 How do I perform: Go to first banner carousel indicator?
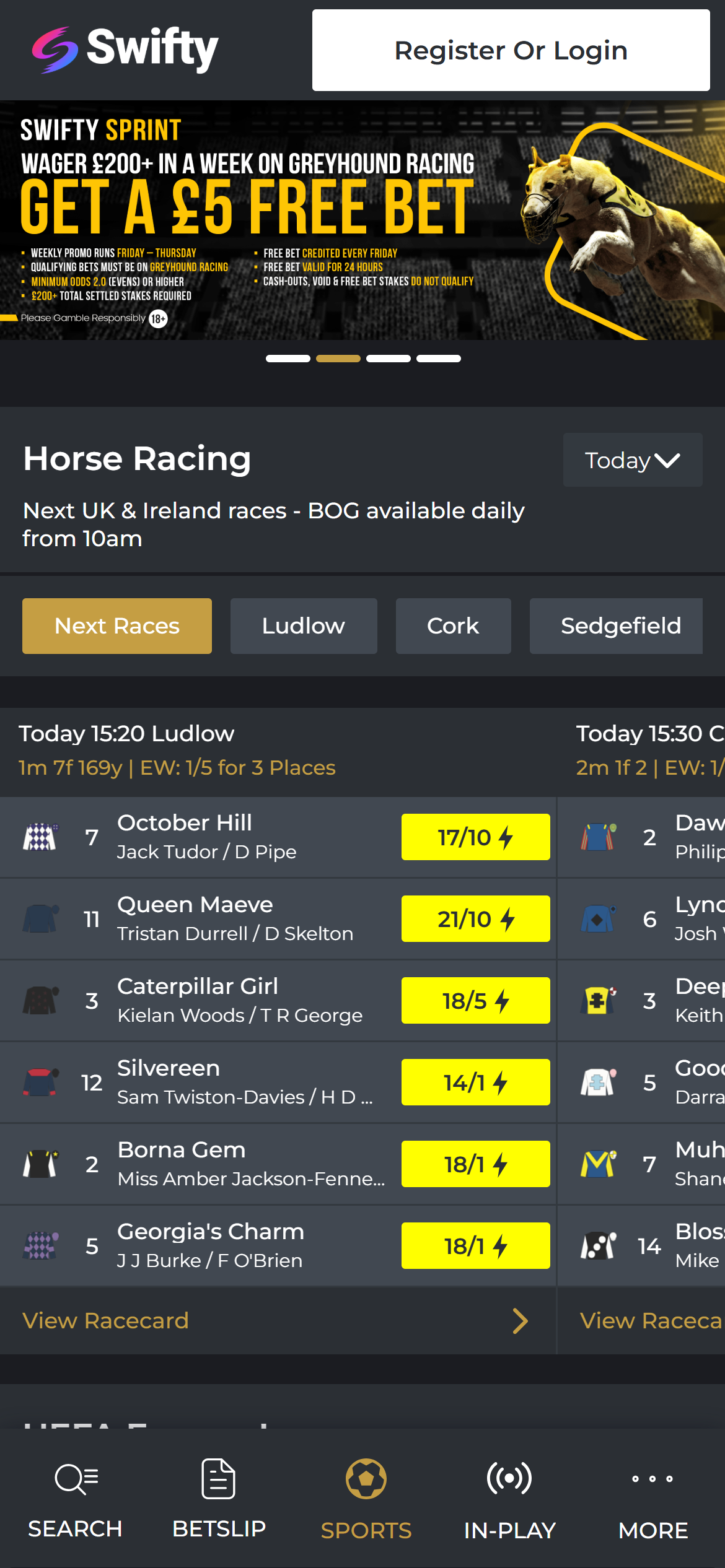288,359
